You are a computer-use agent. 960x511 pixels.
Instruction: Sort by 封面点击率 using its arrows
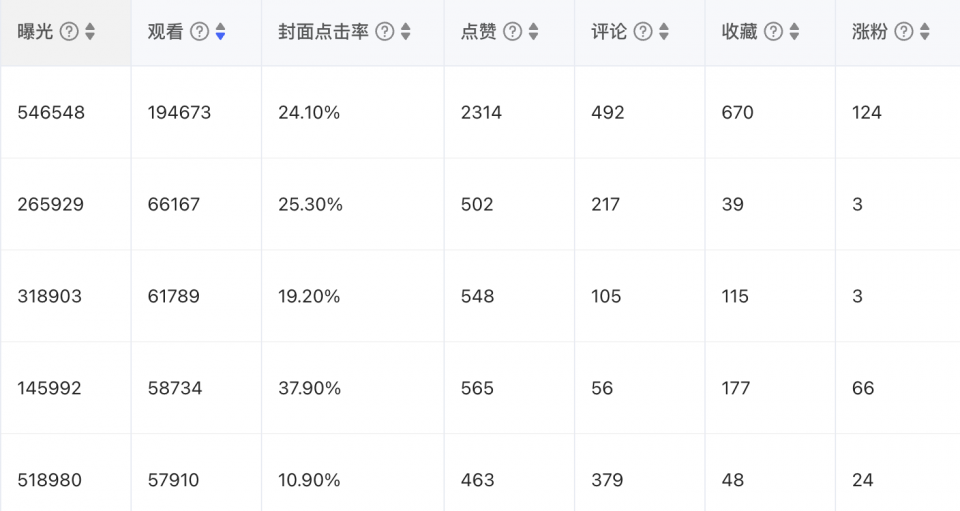pyautogui.click(x=406, y=32)
